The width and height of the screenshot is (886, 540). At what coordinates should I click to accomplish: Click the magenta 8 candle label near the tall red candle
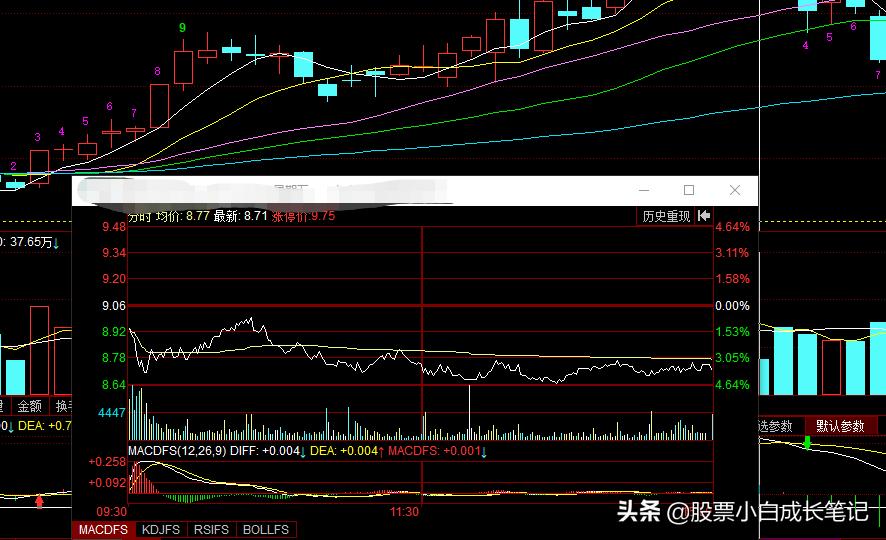pyautogui.click(x=157, y=71)
